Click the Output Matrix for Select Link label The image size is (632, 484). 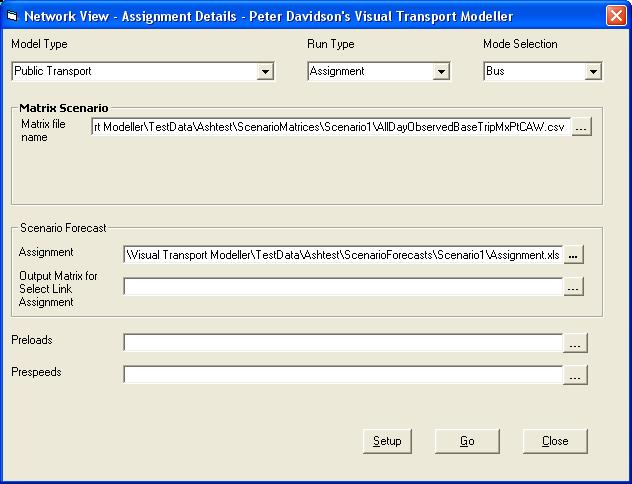coord(58,289)
